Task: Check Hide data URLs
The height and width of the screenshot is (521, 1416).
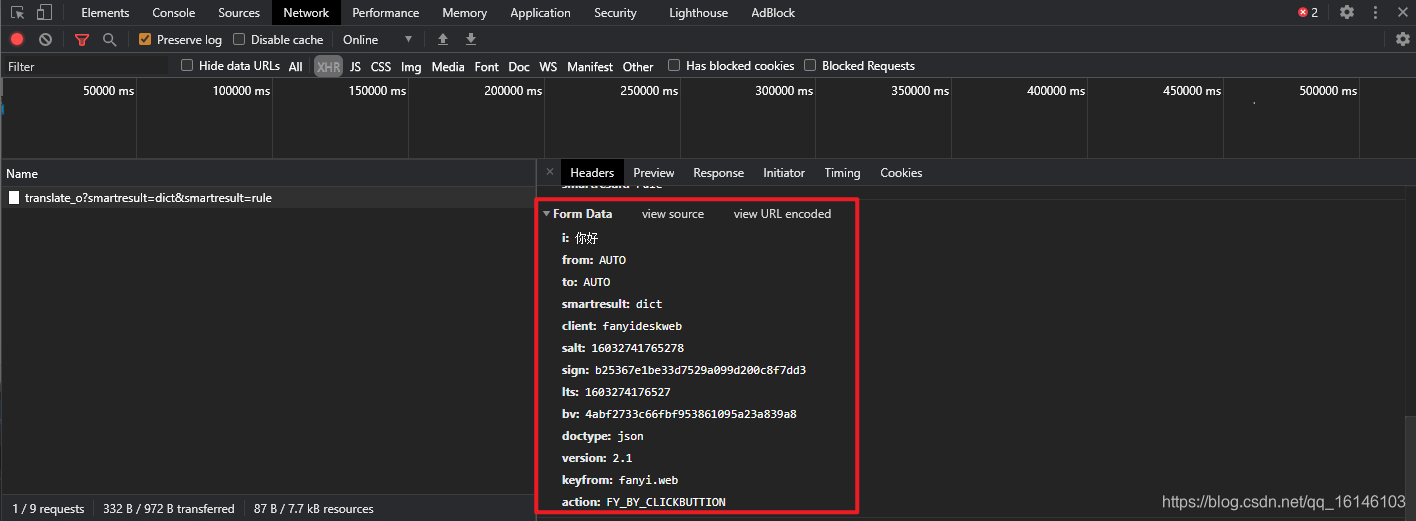Action: click(187, 65)
